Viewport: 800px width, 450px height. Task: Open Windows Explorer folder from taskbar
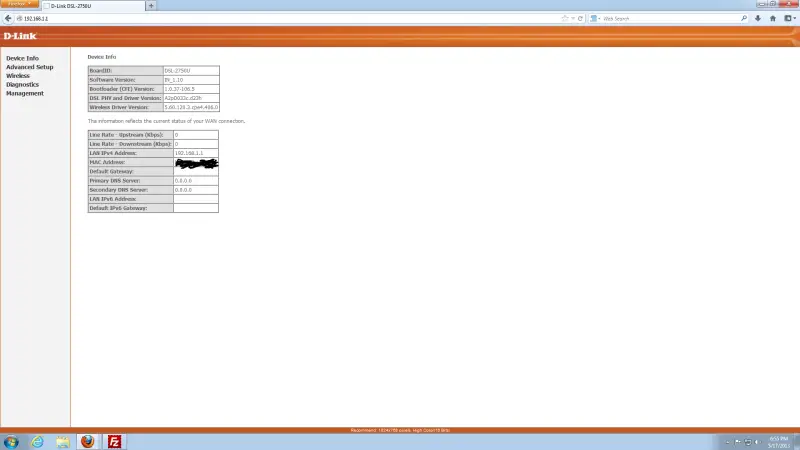click(x=63, y=442)
